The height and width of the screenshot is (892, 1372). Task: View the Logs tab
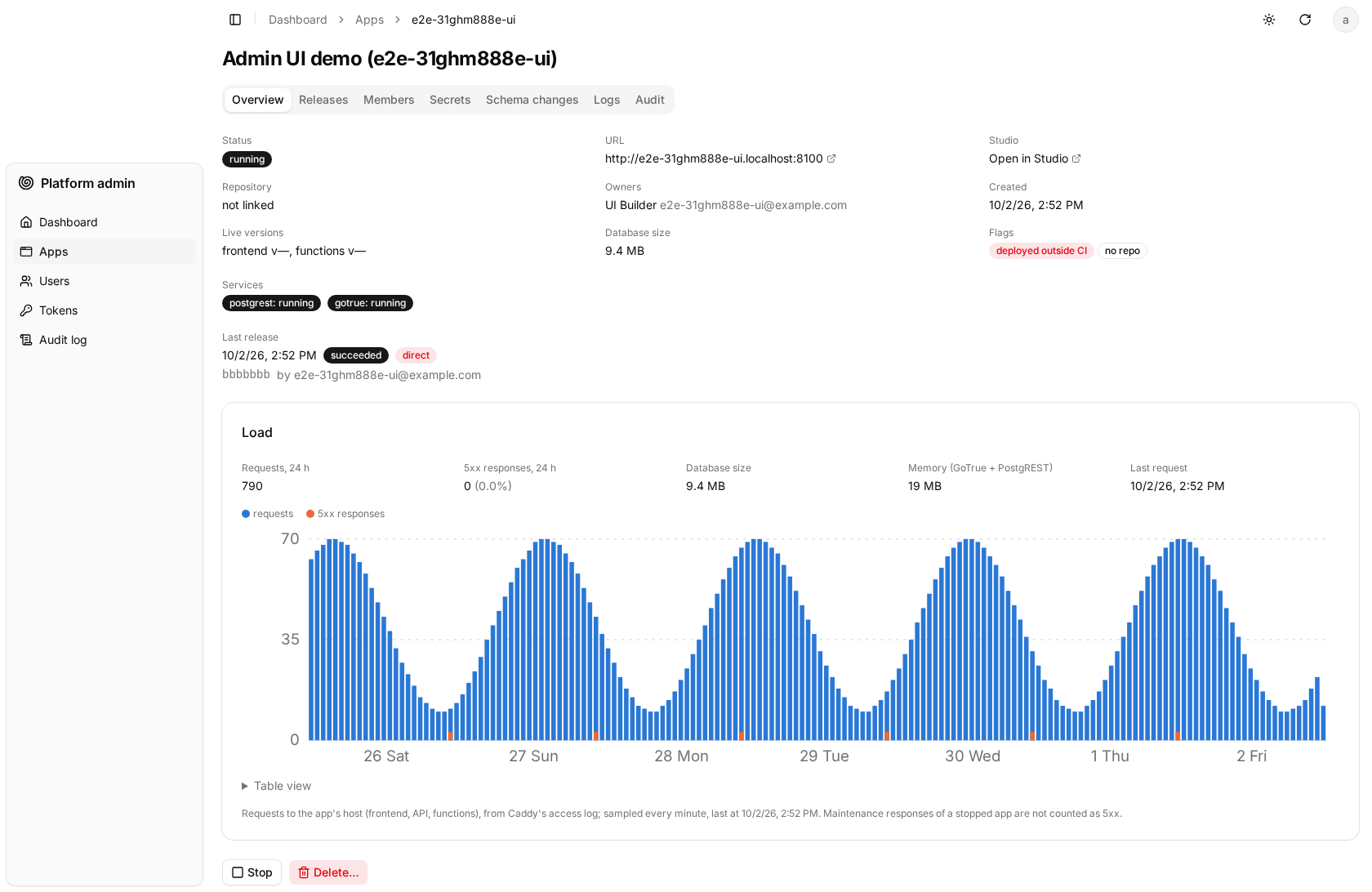[x=607, y=100]
